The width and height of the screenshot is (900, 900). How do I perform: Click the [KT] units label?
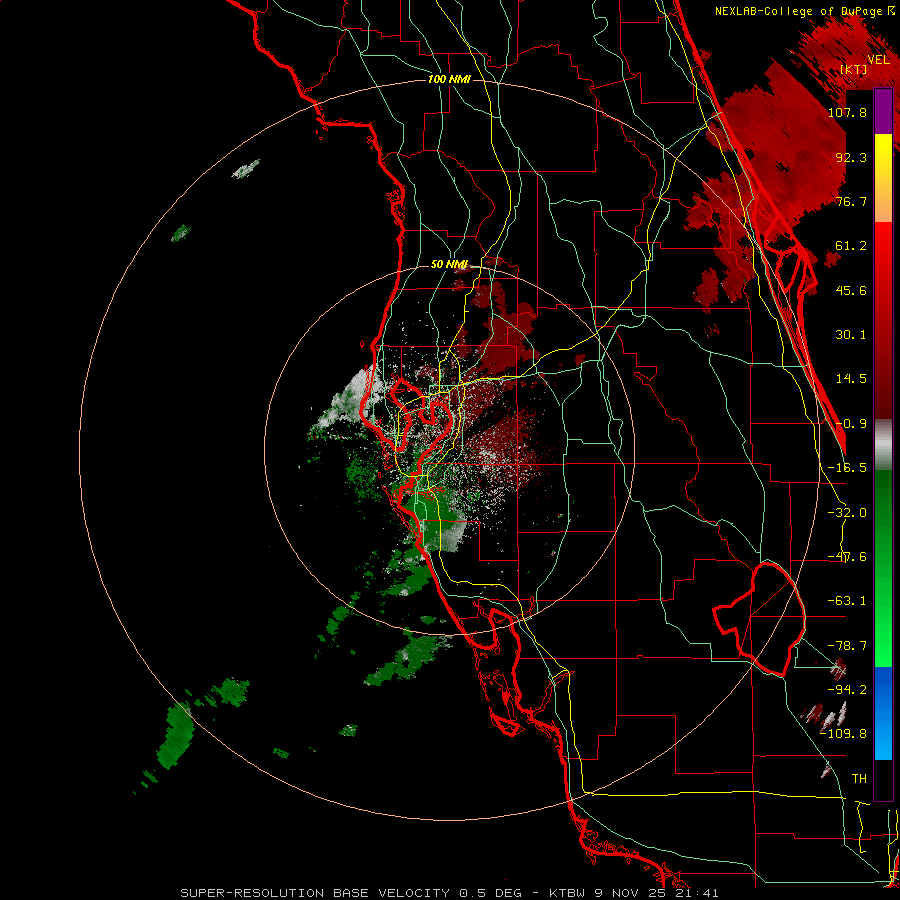854,69
